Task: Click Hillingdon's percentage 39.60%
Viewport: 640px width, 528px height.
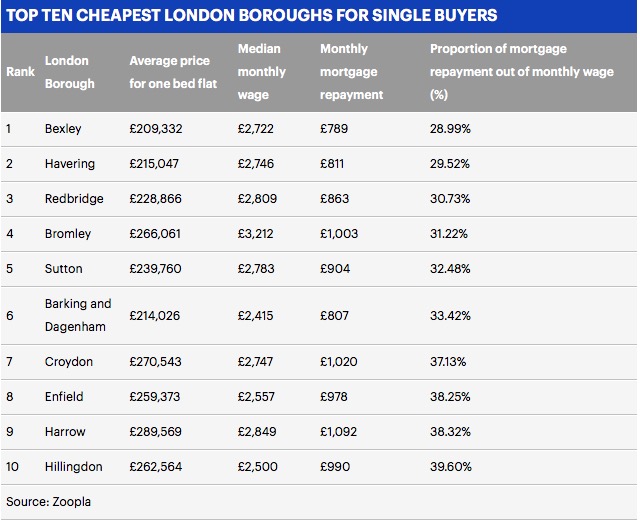Action: tap(451, 467)
